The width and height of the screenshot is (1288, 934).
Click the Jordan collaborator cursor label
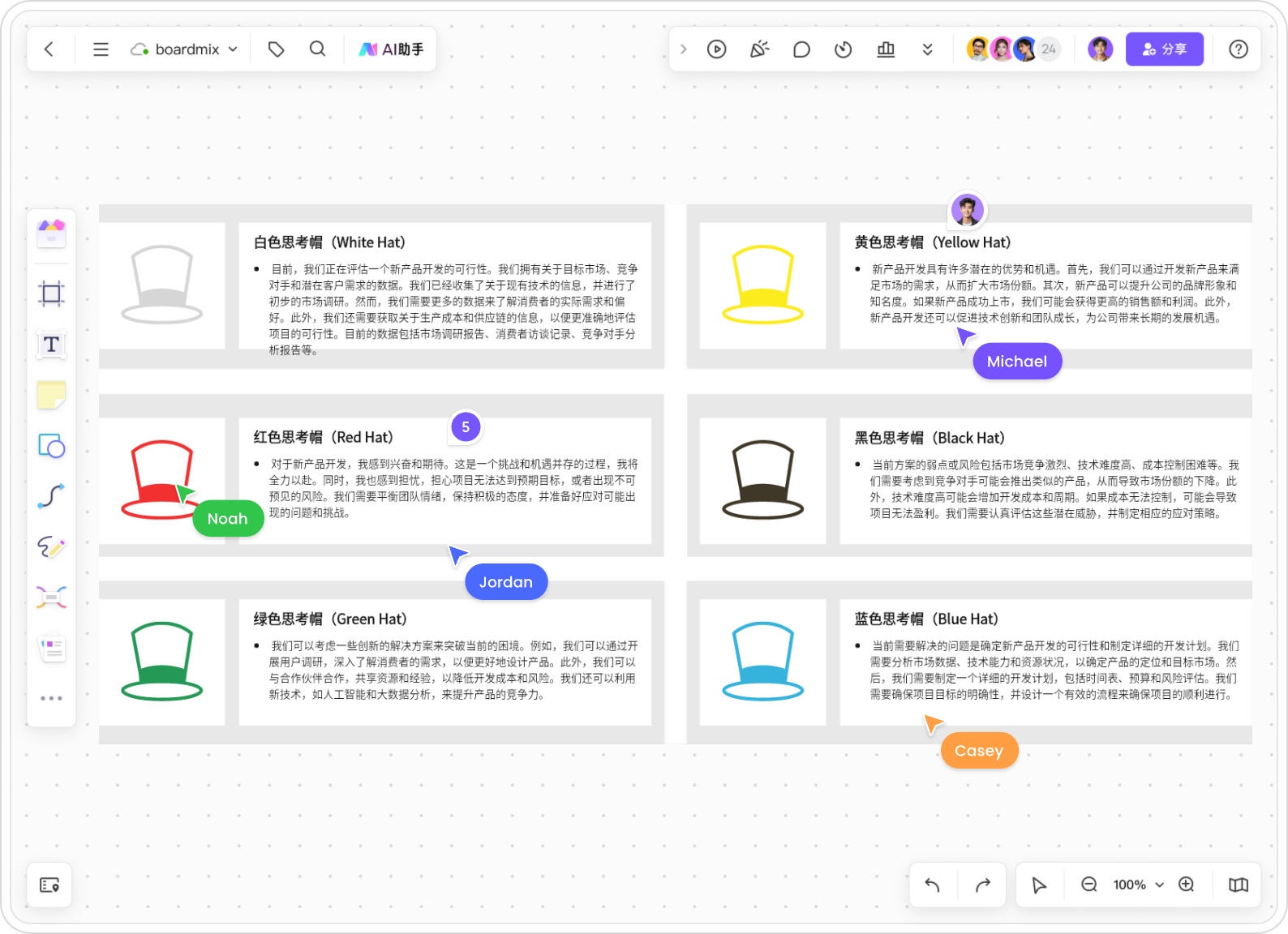pyautogui.click(x=506, y=582)
